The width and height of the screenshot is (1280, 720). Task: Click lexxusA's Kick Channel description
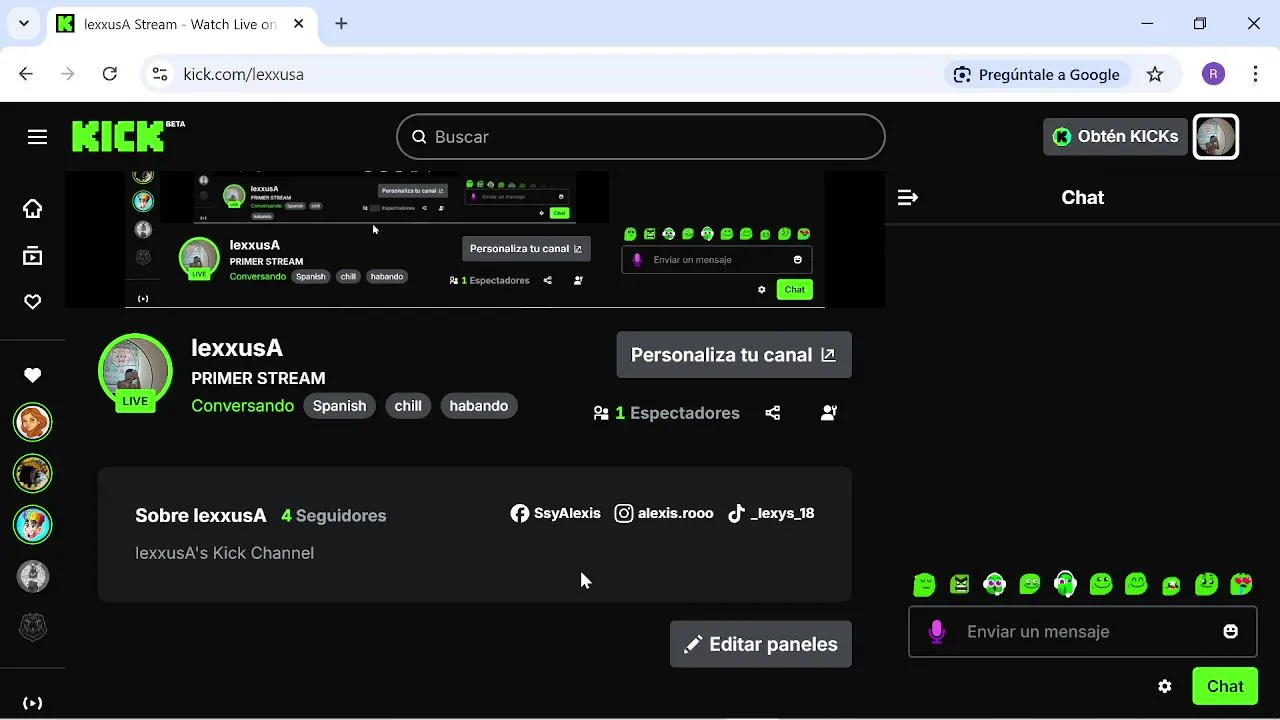click(225, 553)
